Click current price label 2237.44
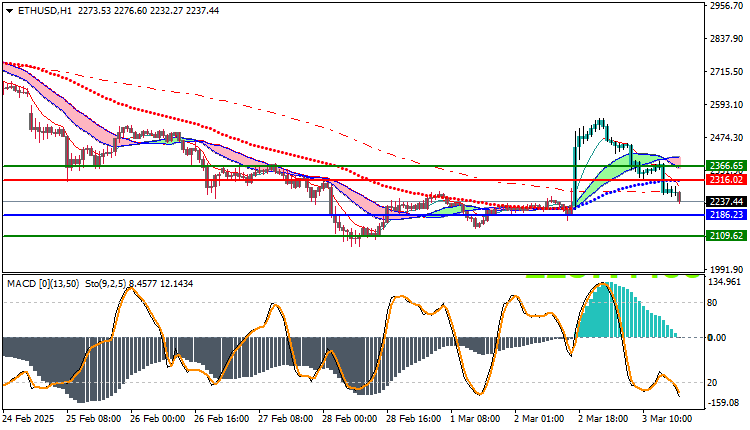 click(x=726, y=201)
